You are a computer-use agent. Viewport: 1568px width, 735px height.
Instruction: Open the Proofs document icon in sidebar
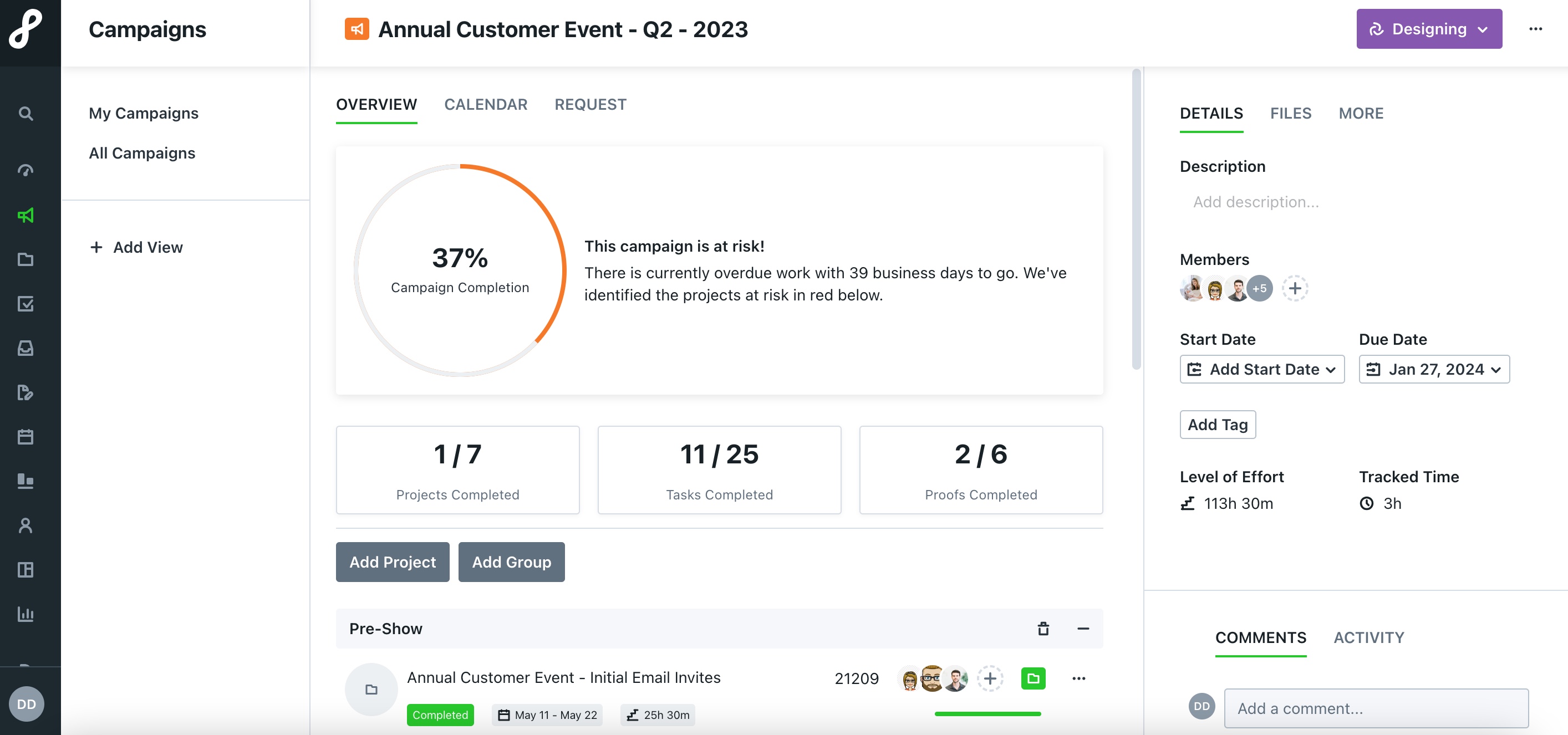click(x=26, y=392)
